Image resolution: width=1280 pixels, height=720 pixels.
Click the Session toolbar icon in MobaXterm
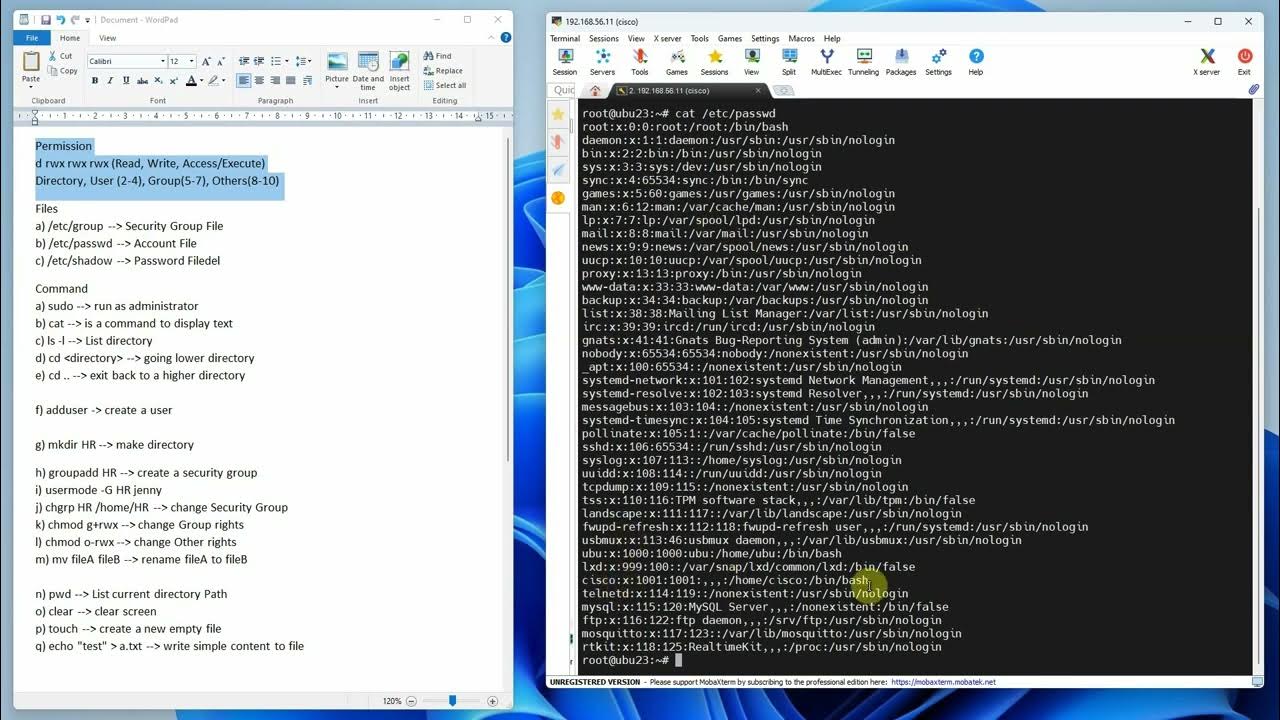pyautogui.click(x=565, y=62)
